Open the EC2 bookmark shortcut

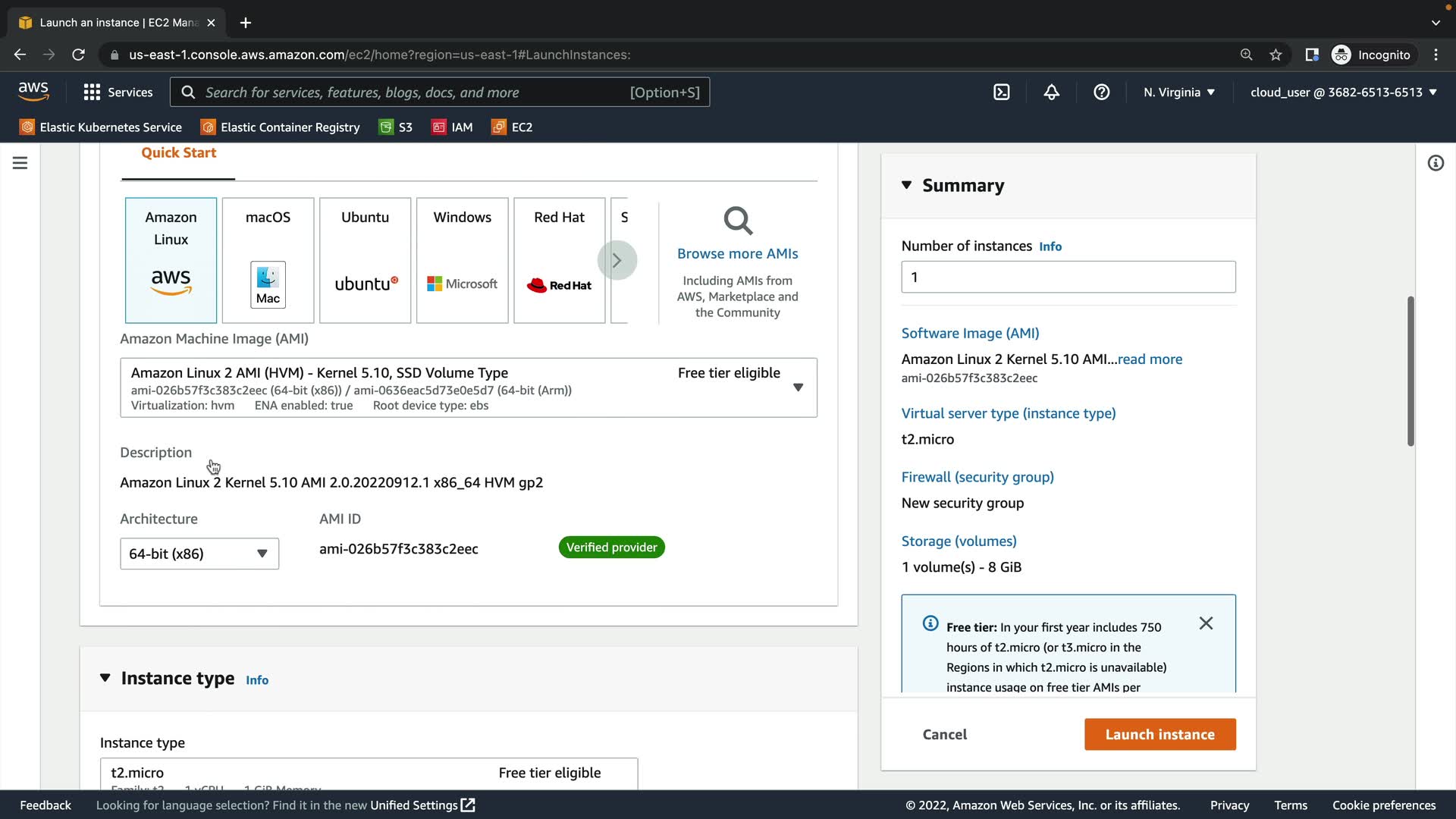click(x=512, y=127)
